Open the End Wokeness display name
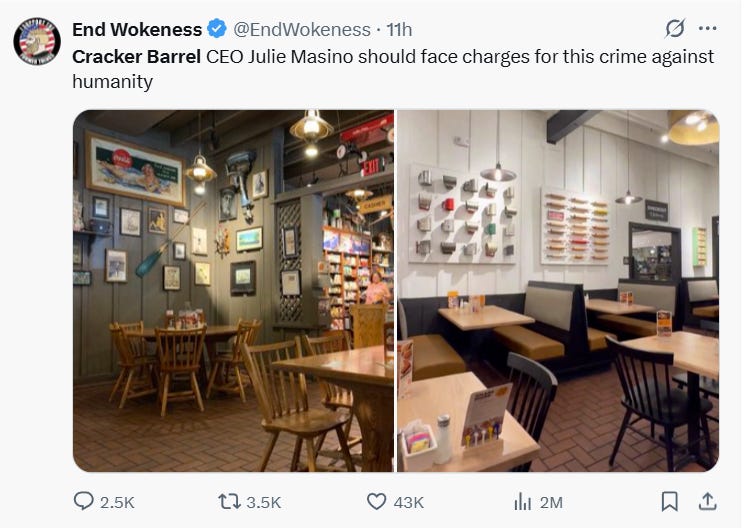This screenshot has height=528, width=747. click(x=137, y=30)
